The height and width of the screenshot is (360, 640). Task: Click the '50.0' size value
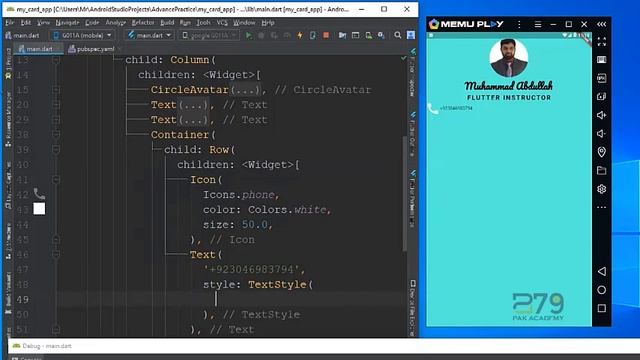[255, 225]
